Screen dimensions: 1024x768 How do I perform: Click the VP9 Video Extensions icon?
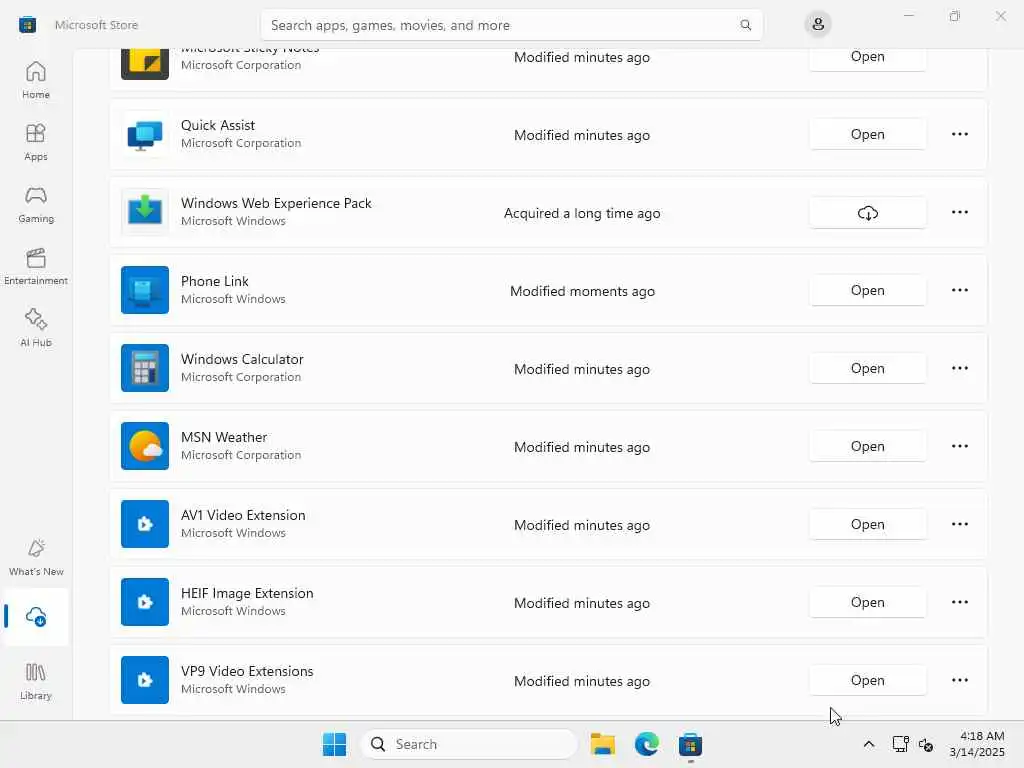point(145,680)
